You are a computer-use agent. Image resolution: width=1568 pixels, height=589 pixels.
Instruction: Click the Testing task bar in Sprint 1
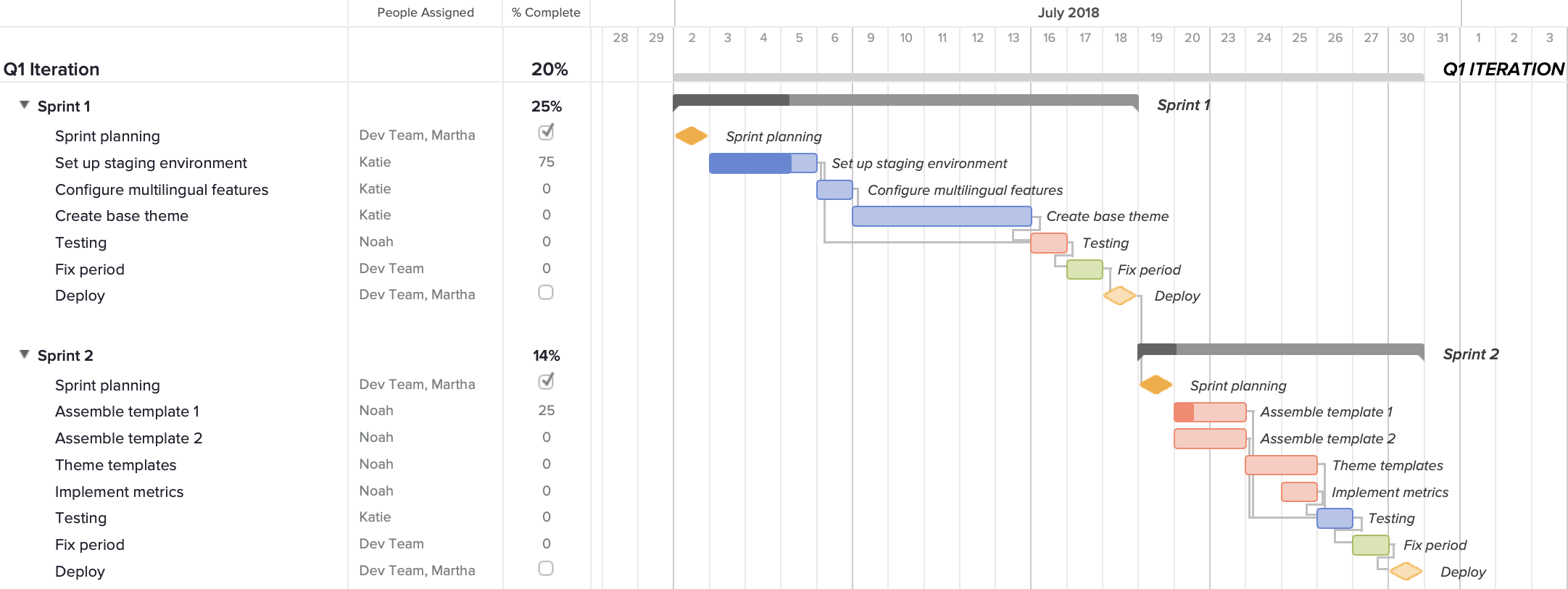click(x=1048, y=243)
